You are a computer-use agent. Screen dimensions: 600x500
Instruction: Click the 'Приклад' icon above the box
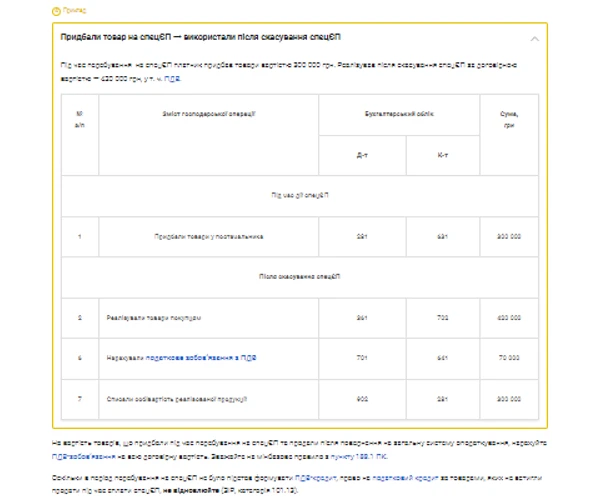[56, 10]
